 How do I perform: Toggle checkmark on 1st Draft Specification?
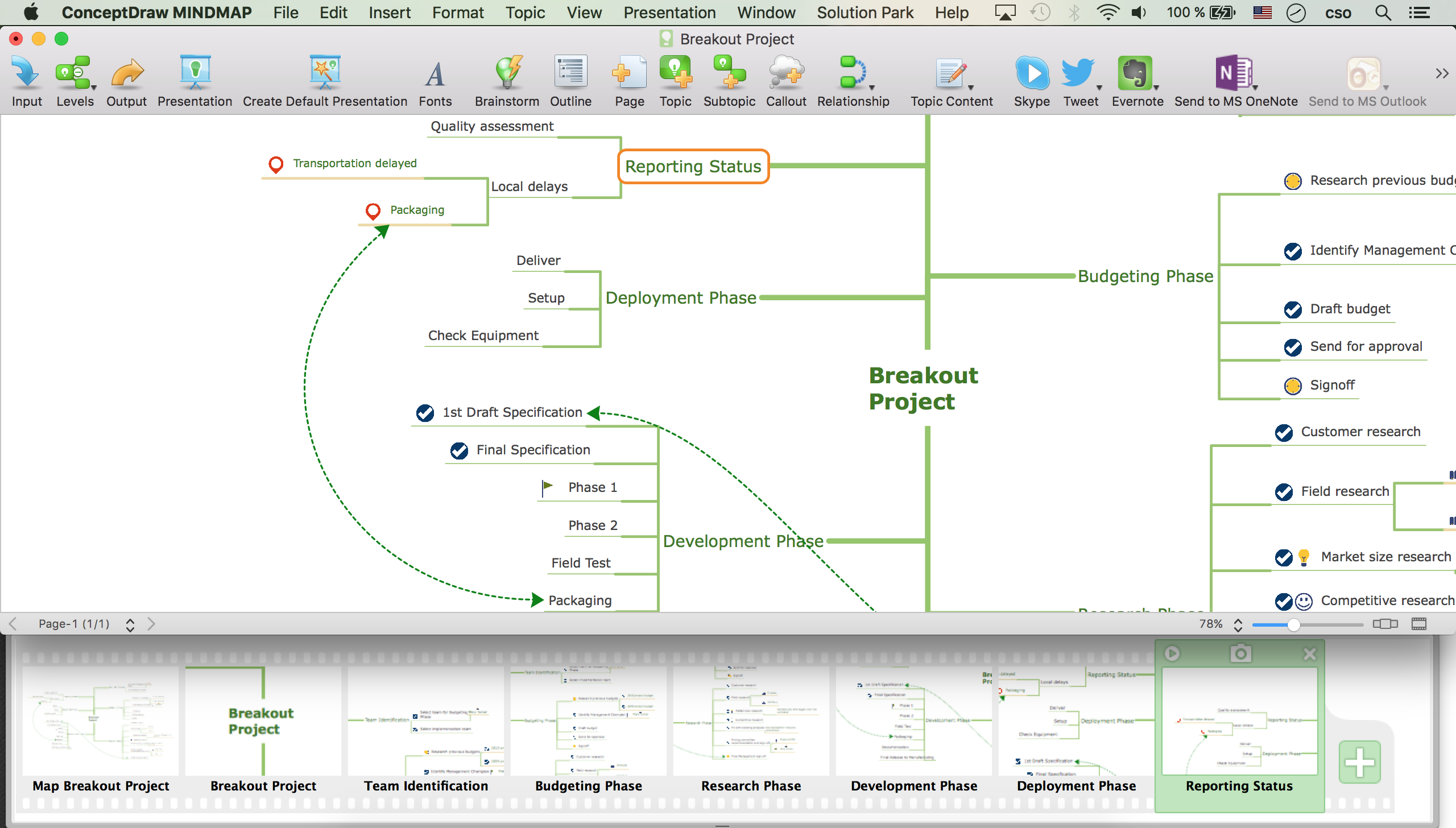click(x=425, y=413)
